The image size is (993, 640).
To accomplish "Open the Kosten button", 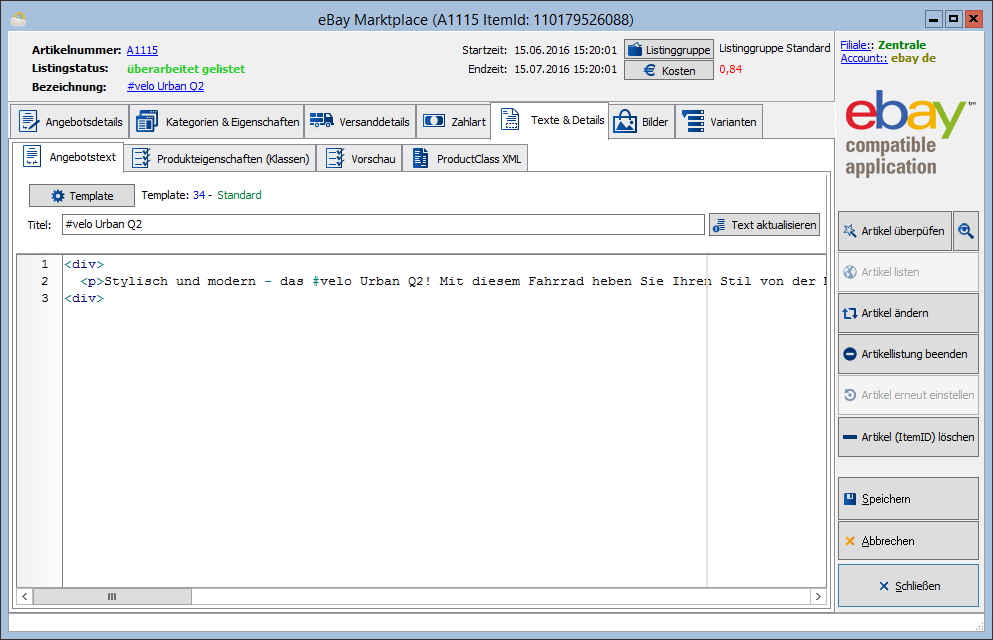I will pos(669,70).
